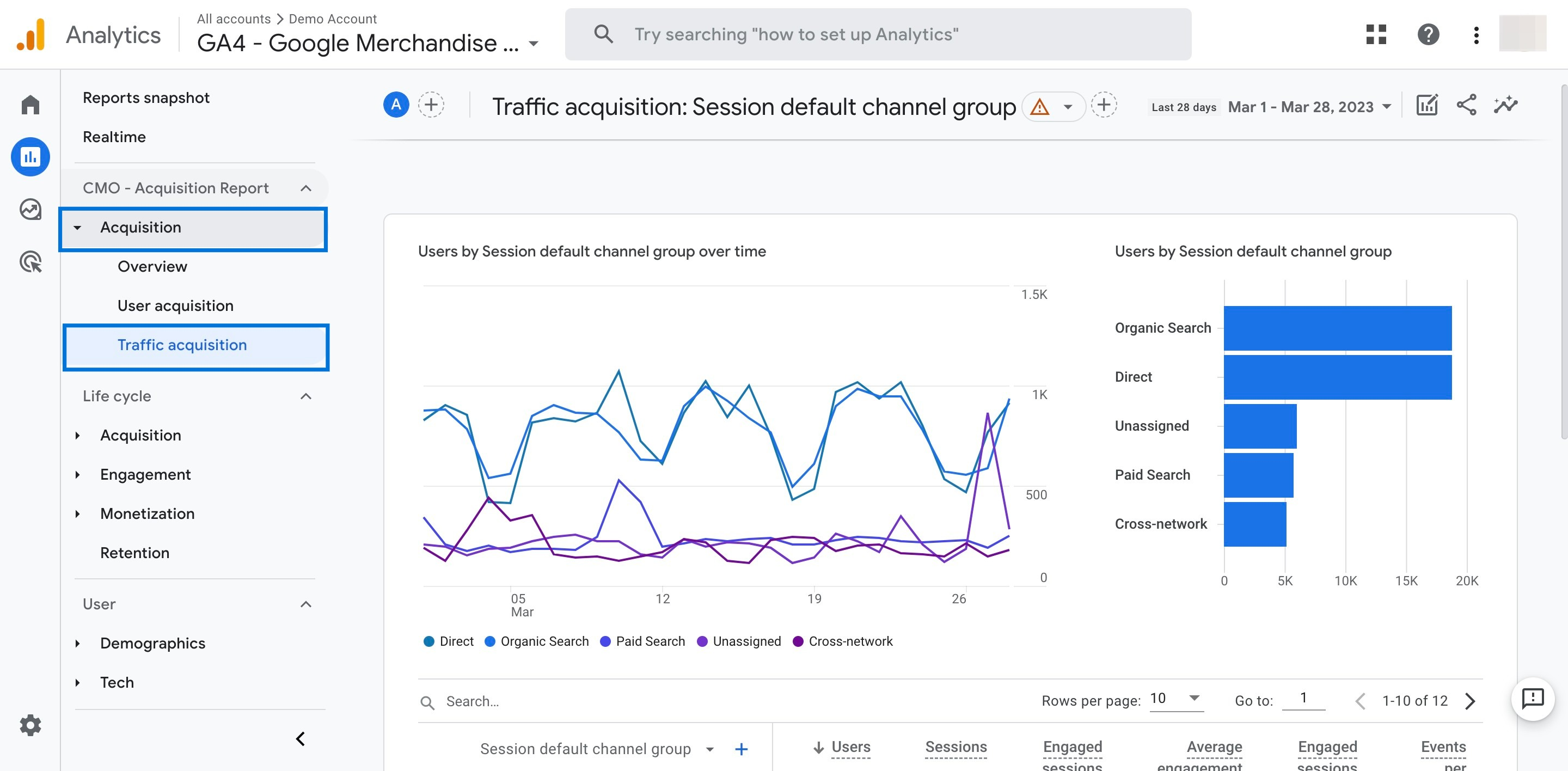Open the Realtime report
This screenshot has width=1568, height=771.
point(114,137)
